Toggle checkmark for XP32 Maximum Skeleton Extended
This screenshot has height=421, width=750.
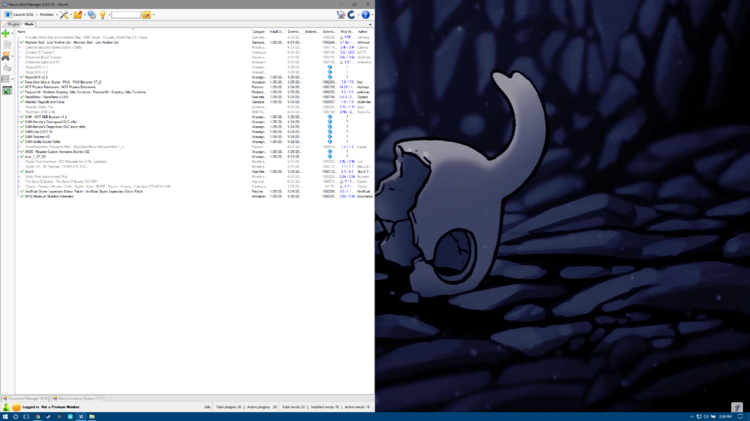[x=22, y=196]
